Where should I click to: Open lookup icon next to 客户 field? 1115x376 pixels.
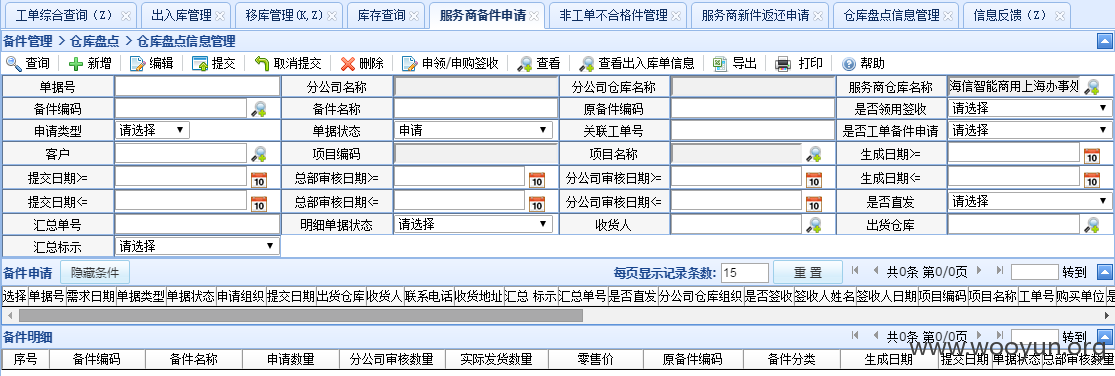258,154
